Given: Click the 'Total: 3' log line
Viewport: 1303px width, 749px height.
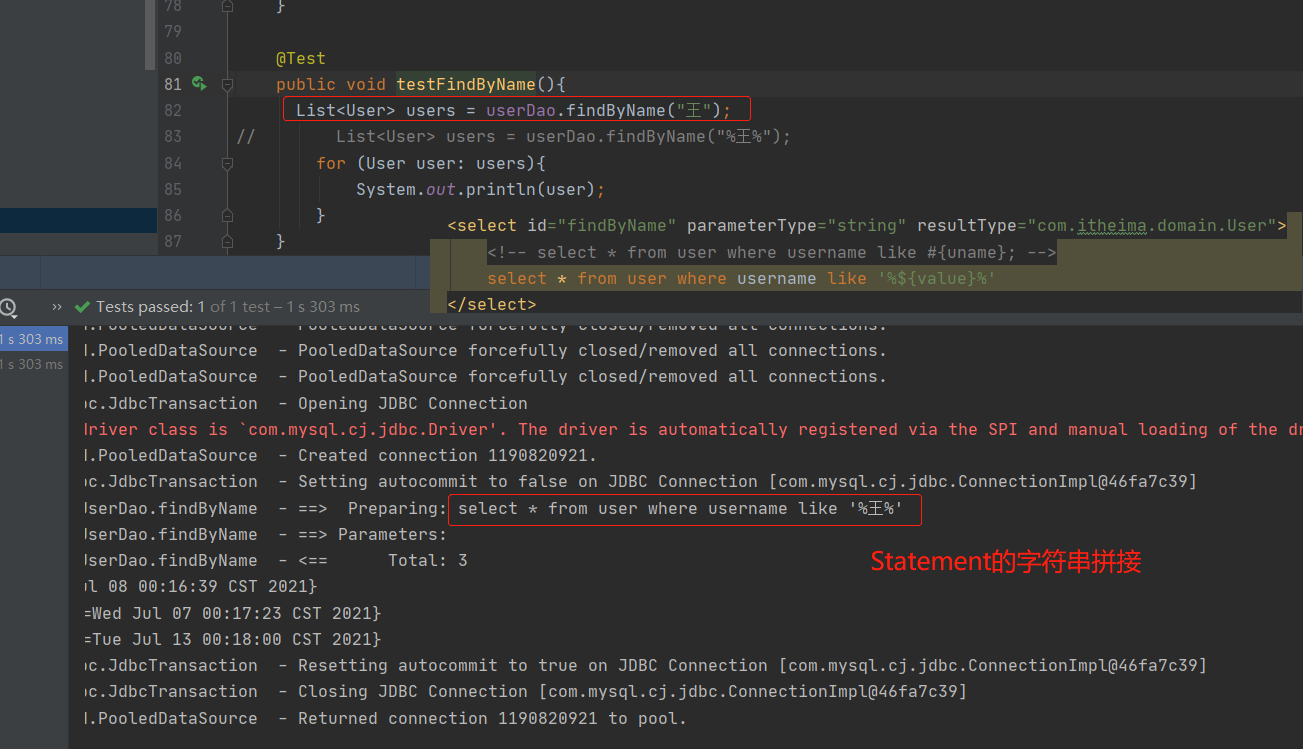Looking at the screenshot, I should click(275, 560).
